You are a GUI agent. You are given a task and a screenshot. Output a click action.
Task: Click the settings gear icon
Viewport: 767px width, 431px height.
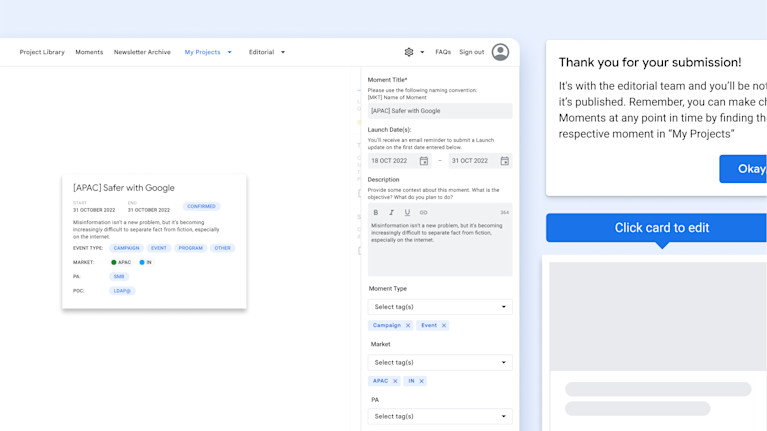tap(409, 52)
